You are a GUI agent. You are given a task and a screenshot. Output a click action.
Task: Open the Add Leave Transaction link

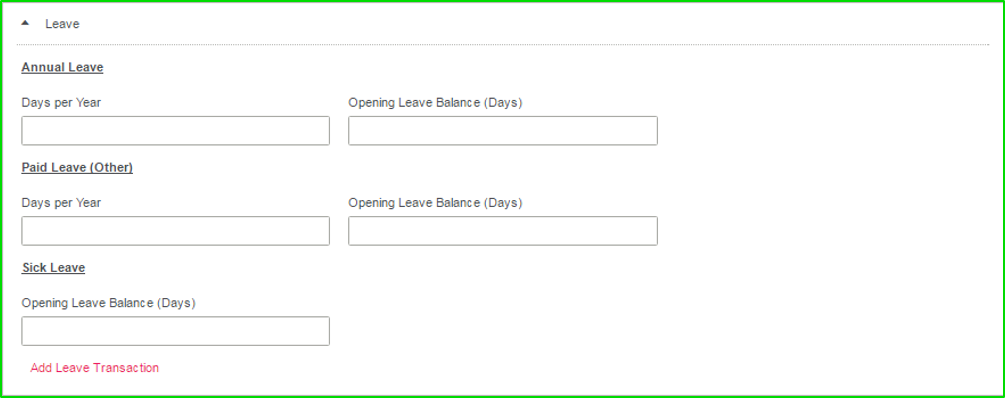coord(94,368)
